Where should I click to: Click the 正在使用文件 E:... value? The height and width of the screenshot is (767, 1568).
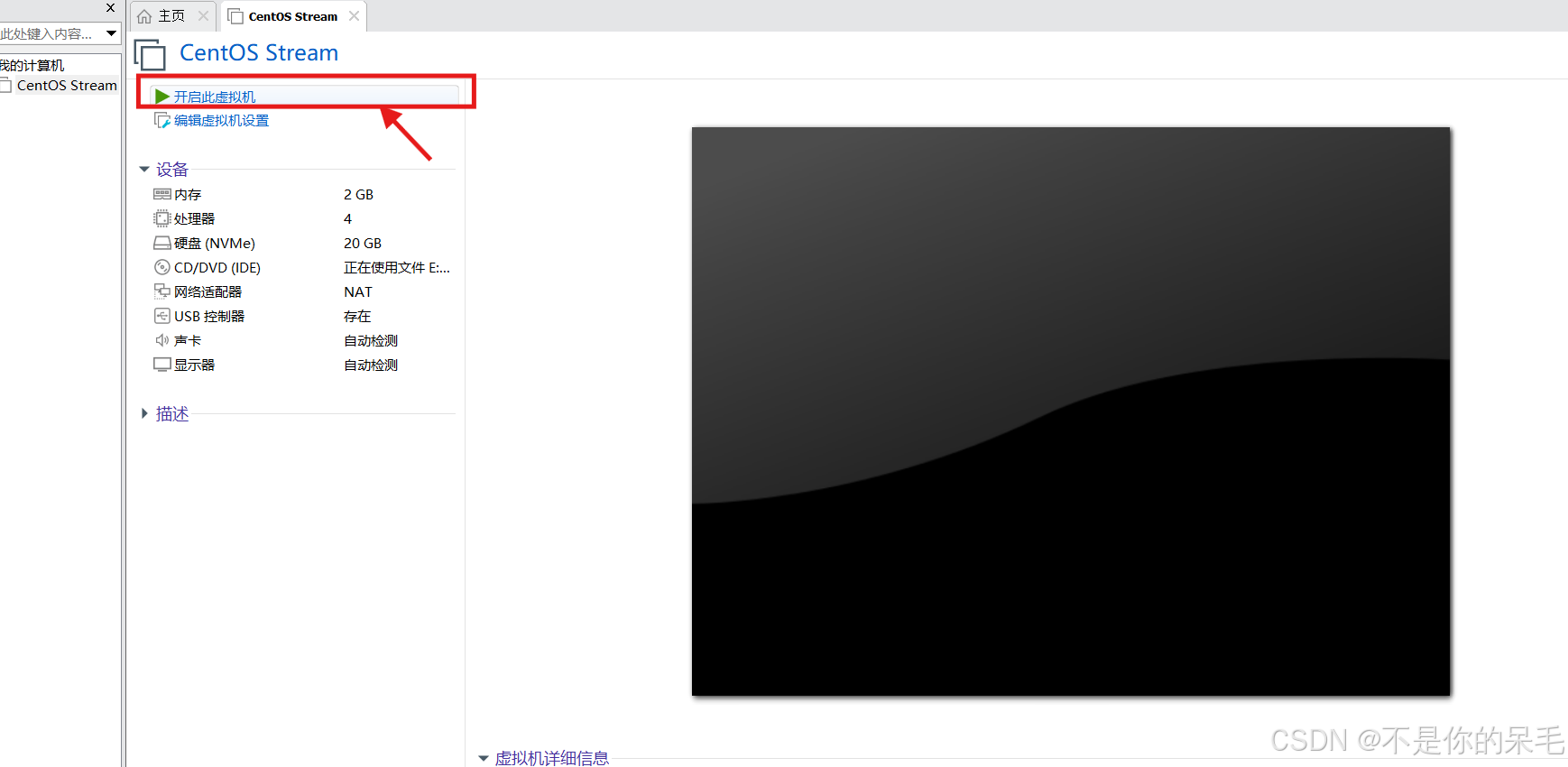click(x=397, y=267)
